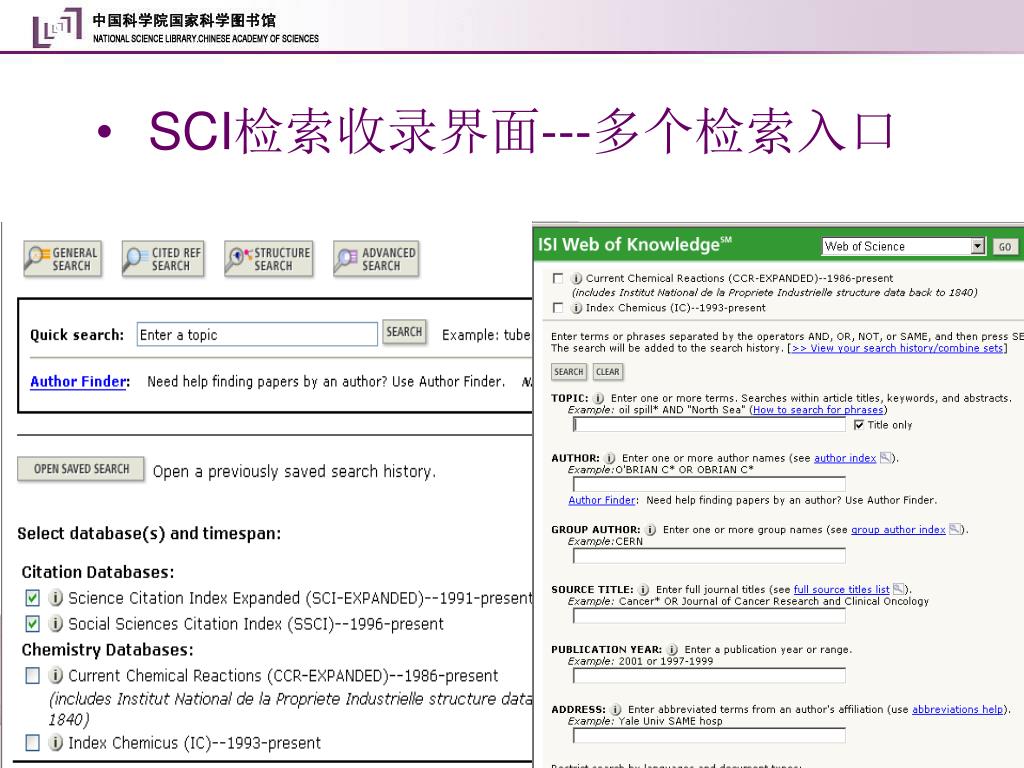Info icon beside left-panel Current Chemical Reactions
The width and height of the screenshot is (1024, 768).
56,675
